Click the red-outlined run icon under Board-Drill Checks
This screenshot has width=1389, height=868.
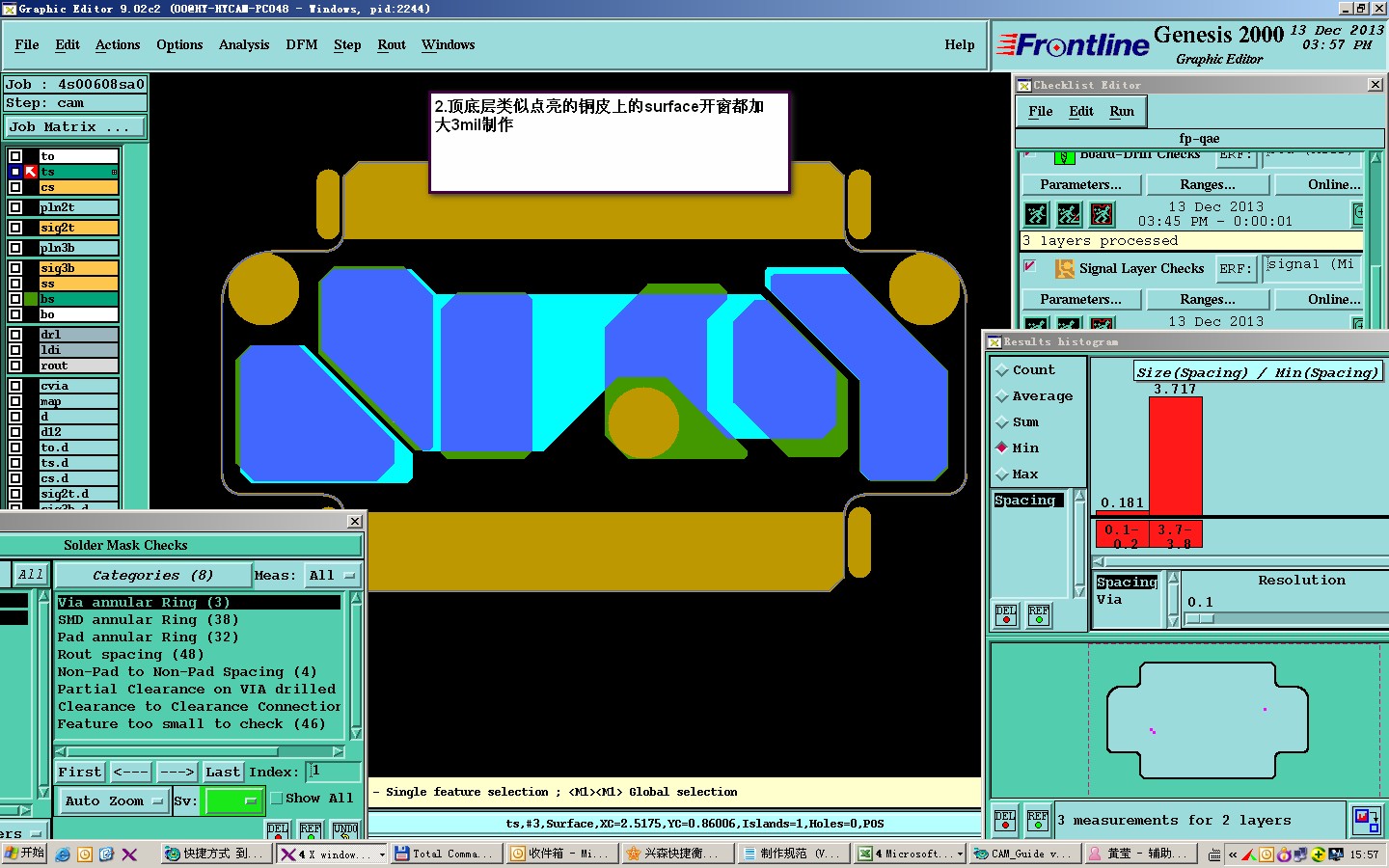tap(1102, 214)
